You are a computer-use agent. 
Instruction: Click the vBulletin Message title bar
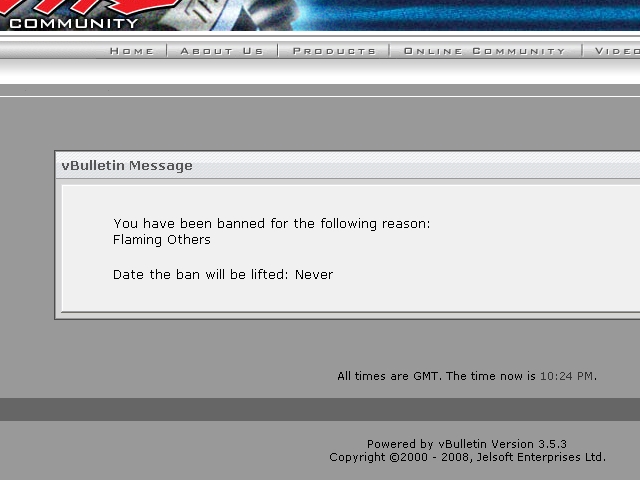(348, 165)
